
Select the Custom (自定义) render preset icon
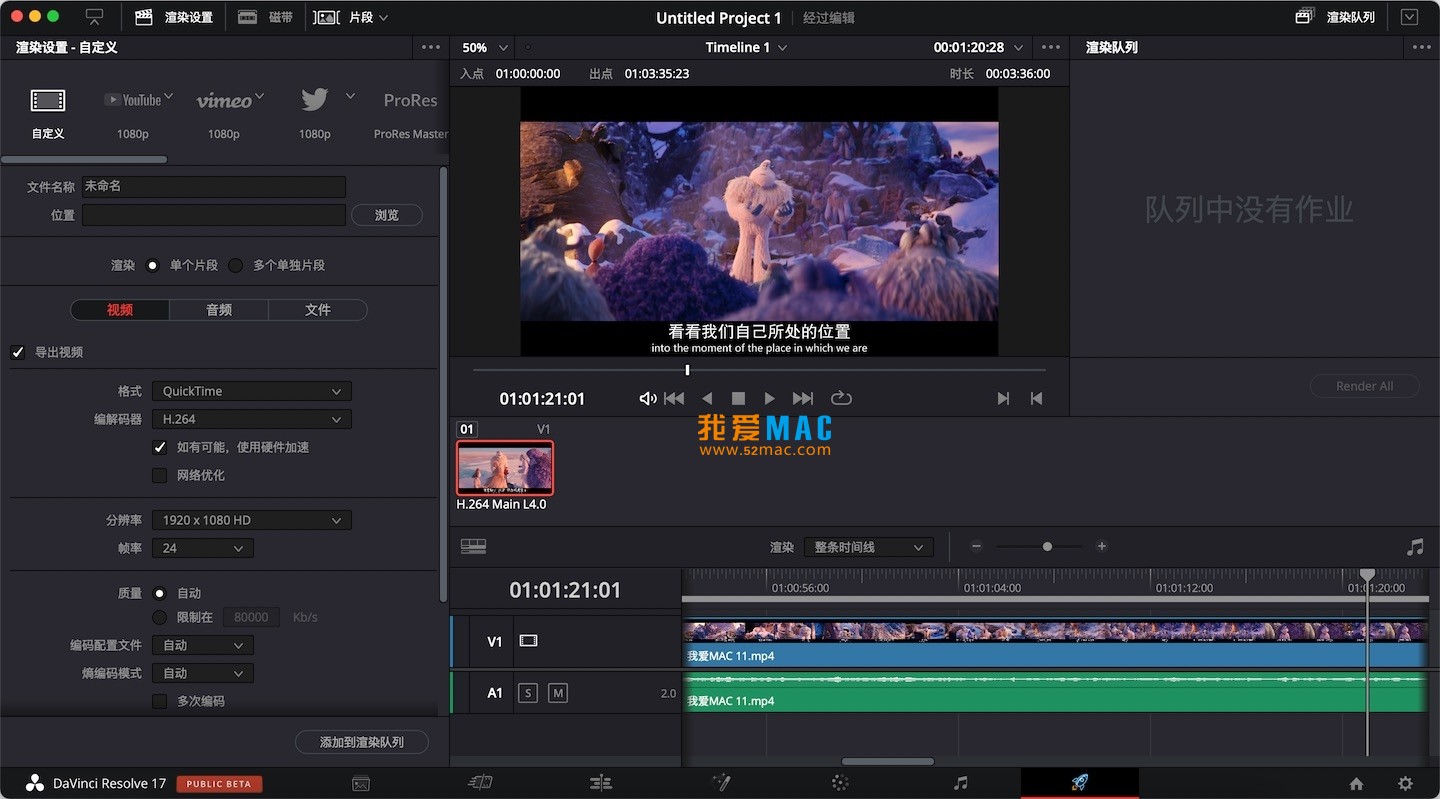click(x=47, y=100)
